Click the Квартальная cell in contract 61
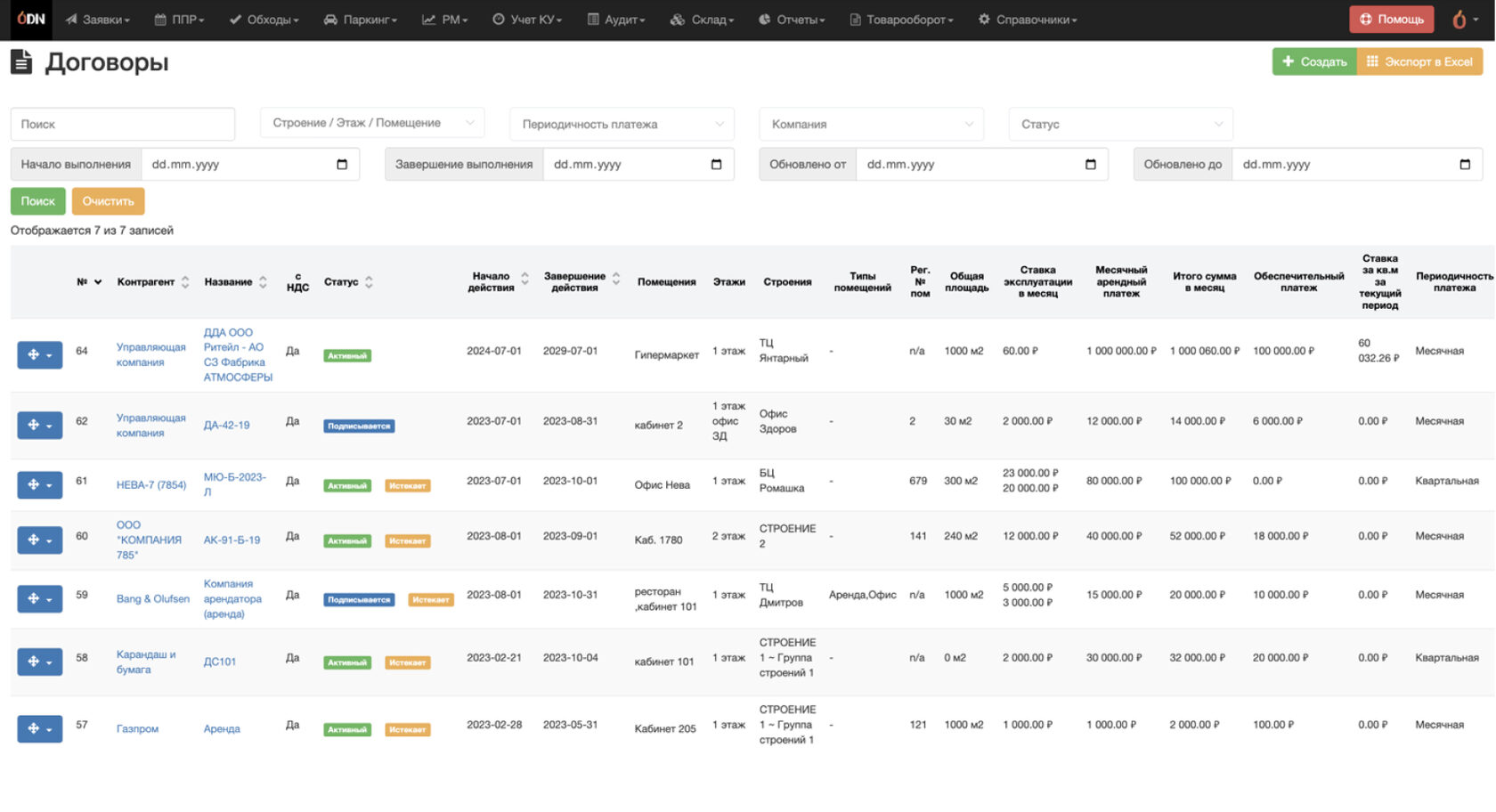Viewport: 1496px width, 812px height. coord(1447,482)
